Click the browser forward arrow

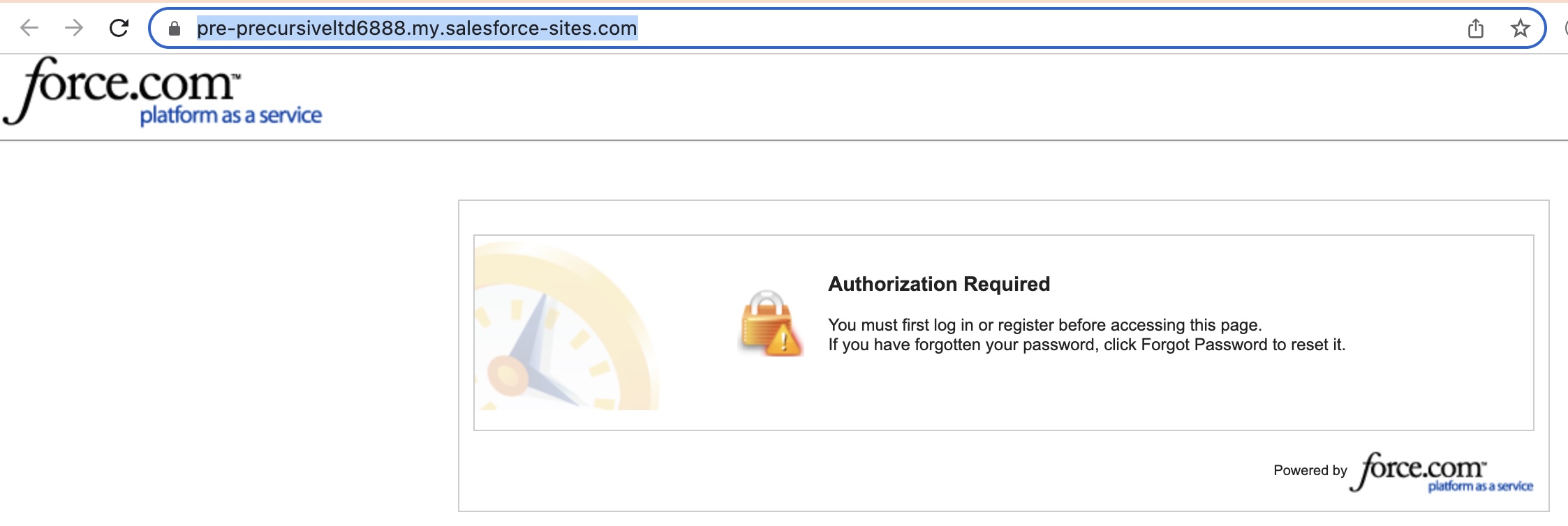73,29
